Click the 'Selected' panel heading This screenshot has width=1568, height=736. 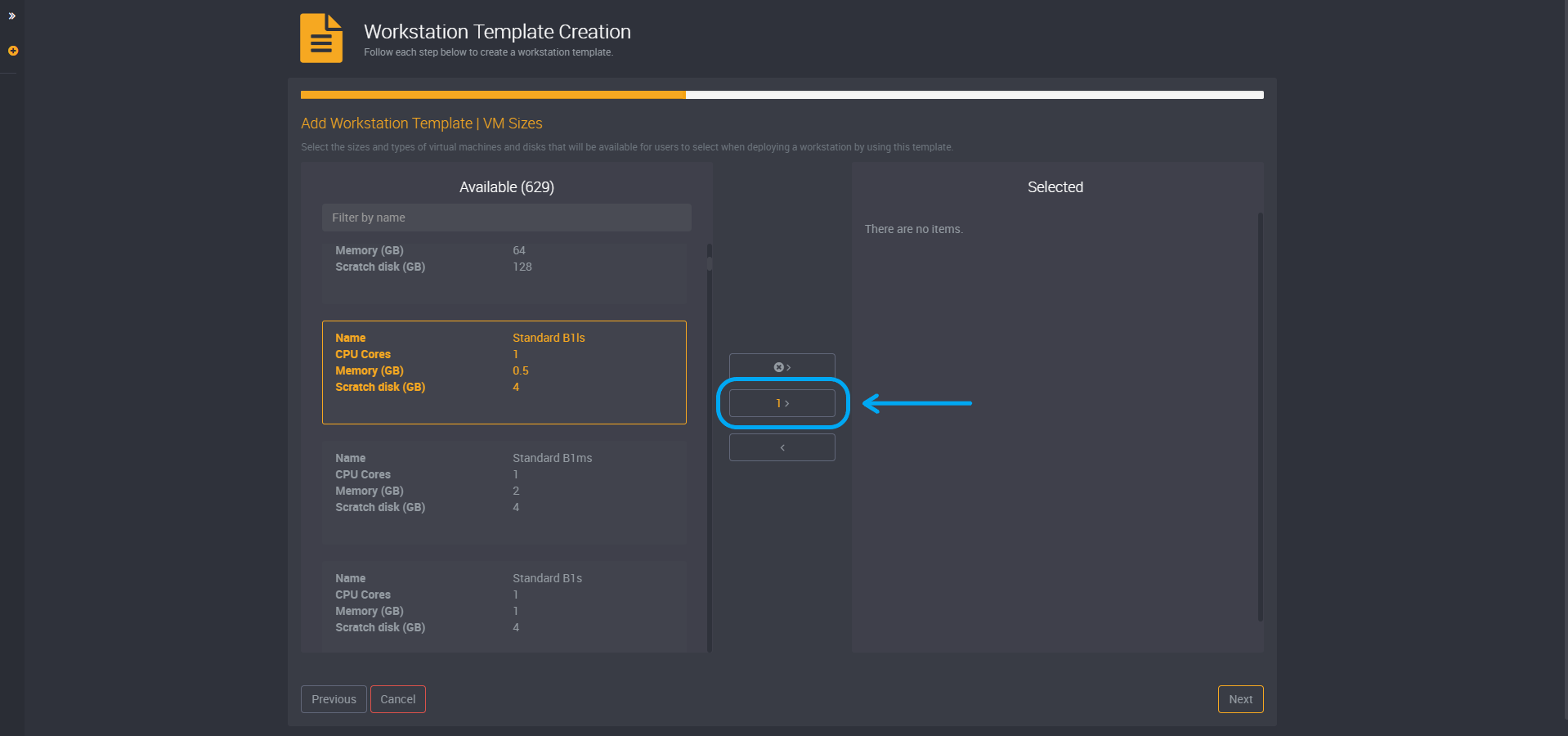(x=1055, y=187)
